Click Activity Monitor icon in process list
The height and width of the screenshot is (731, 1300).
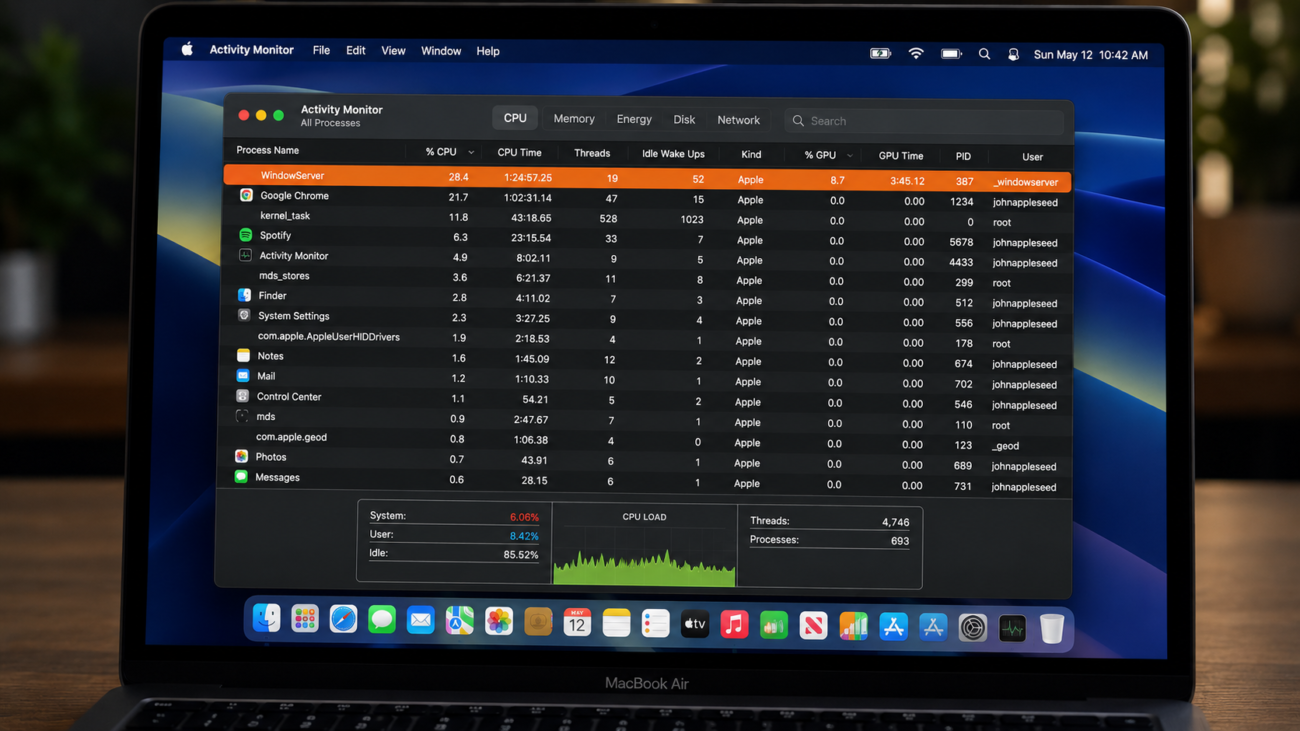click(x=245, y=255)
